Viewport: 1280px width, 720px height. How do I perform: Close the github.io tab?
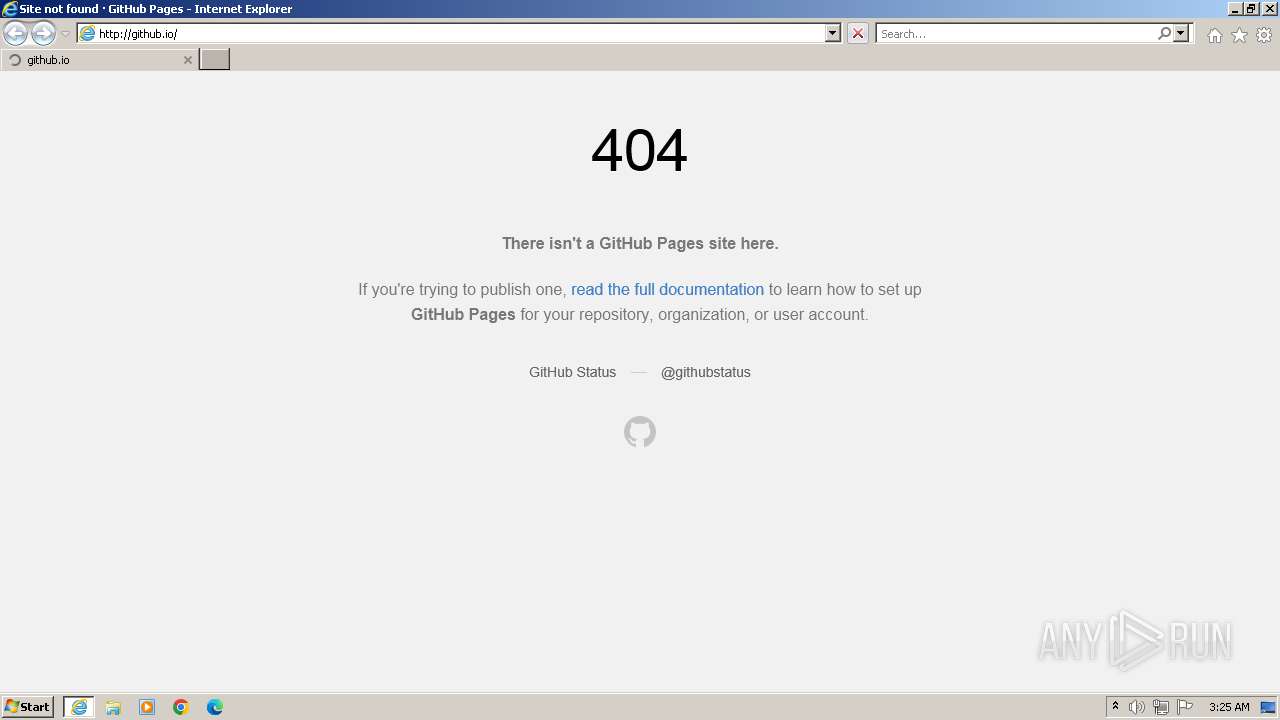click(187, 60)
